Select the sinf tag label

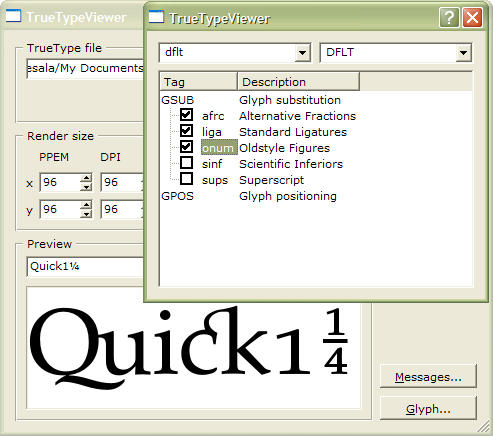(x=212, y=164)
